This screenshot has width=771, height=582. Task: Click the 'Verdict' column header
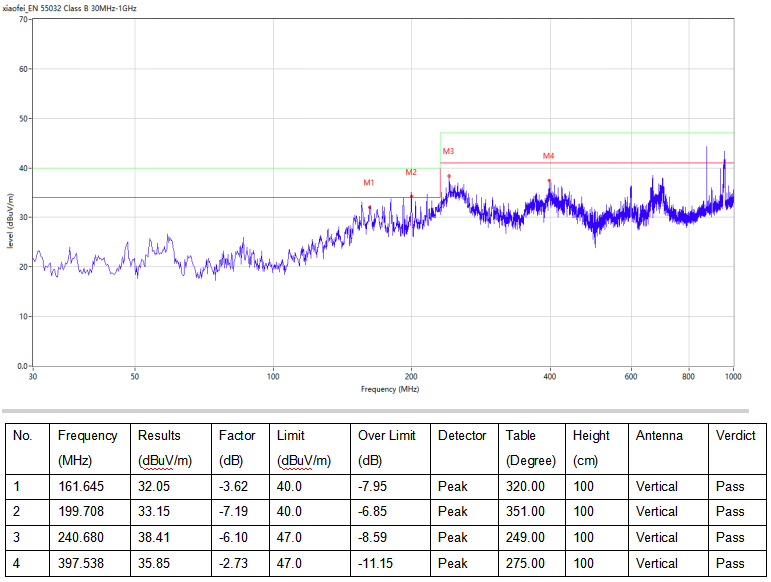point(737,449)
